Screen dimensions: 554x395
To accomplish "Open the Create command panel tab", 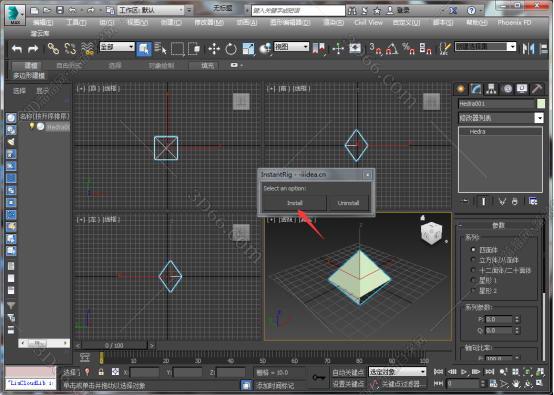I will click(461, 89).
